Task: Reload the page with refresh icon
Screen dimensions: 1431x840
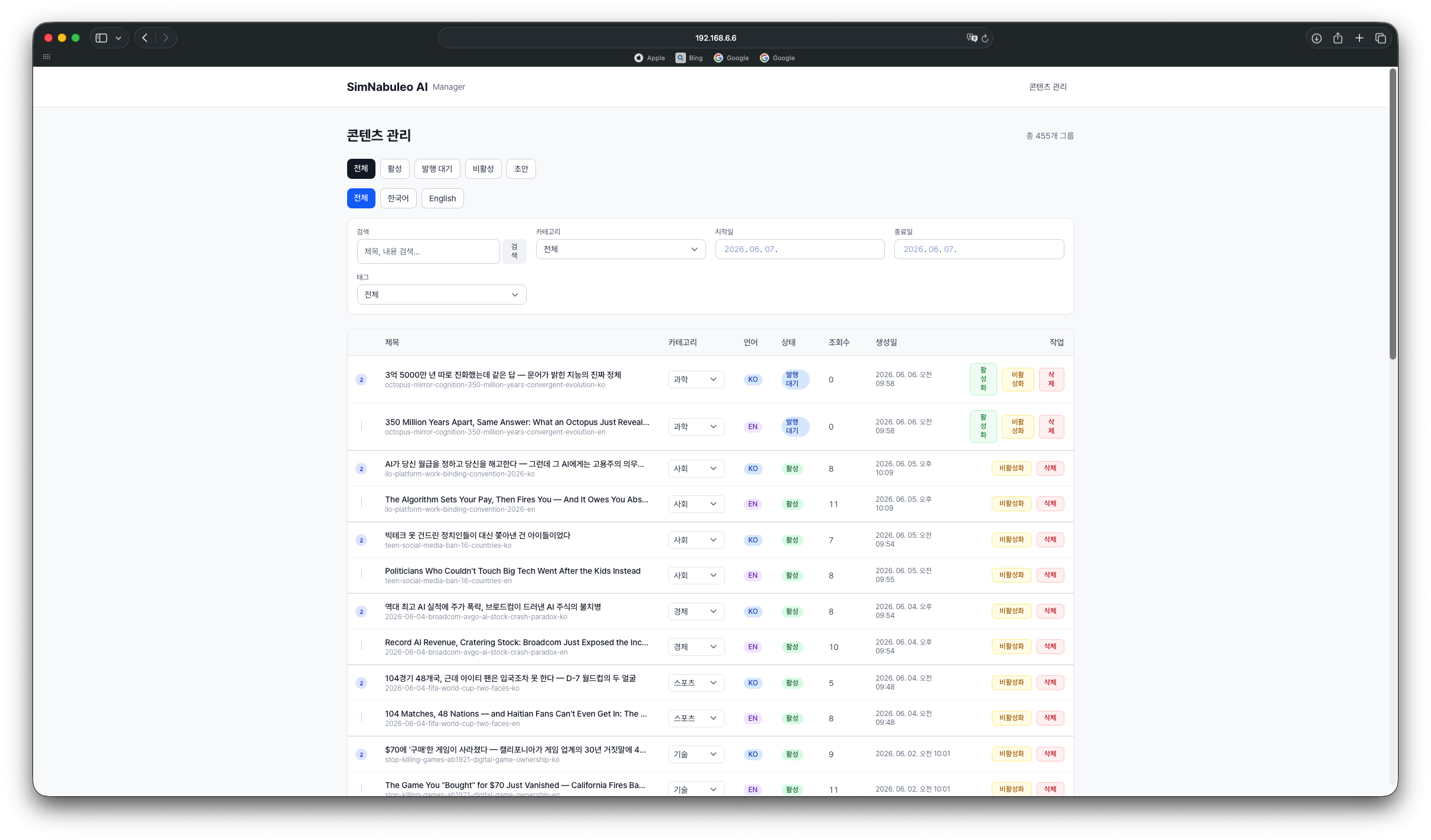Action: (x=985, y=38)
